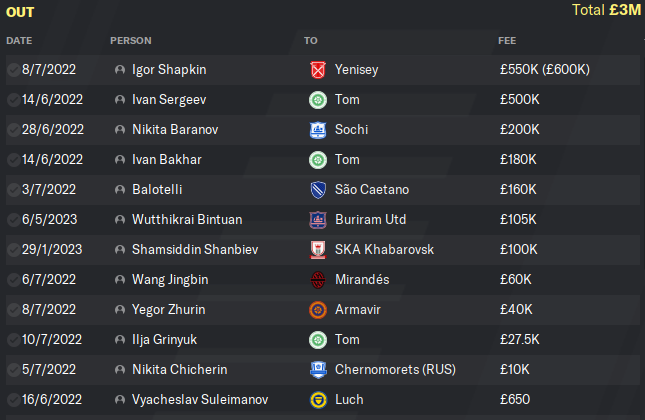Sort by the TO column header
Viewport: 645px width, 420px height.
click(x=311, y=41)
